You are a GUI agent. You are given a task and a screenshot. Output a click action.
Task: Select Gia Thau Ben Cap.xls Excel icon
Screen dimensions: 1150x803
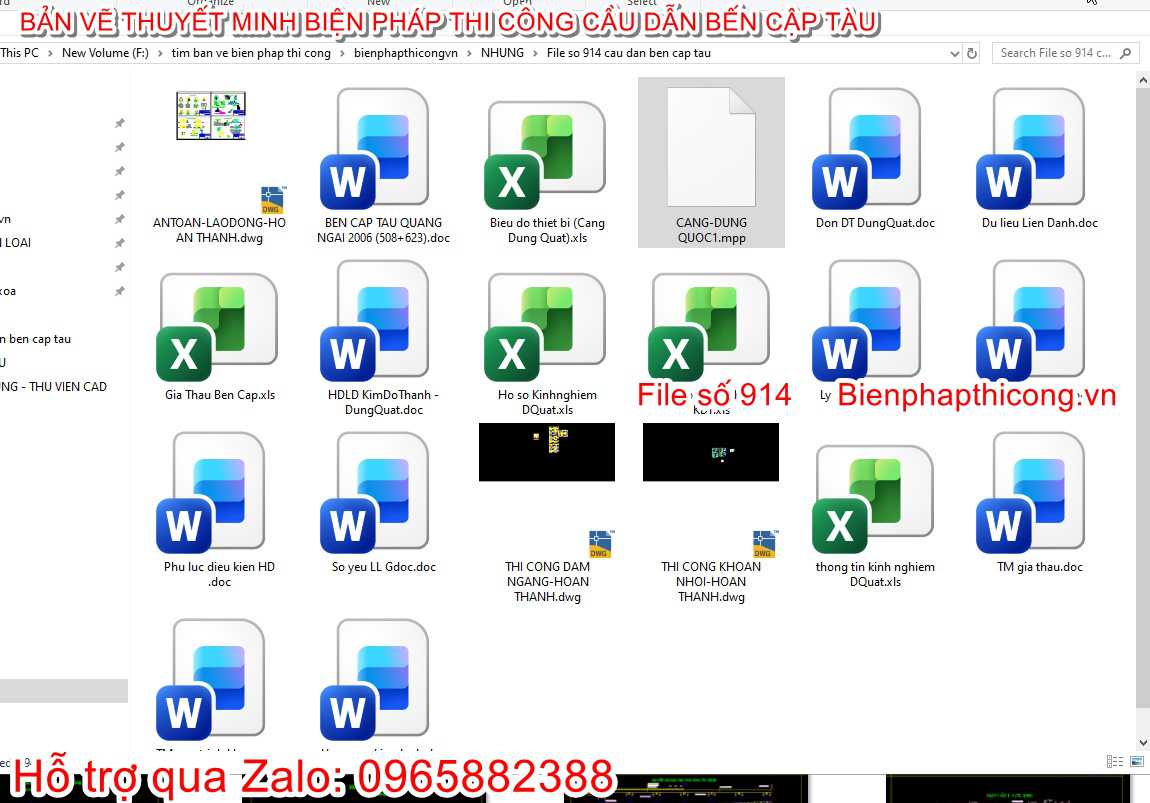click(217, 328)
